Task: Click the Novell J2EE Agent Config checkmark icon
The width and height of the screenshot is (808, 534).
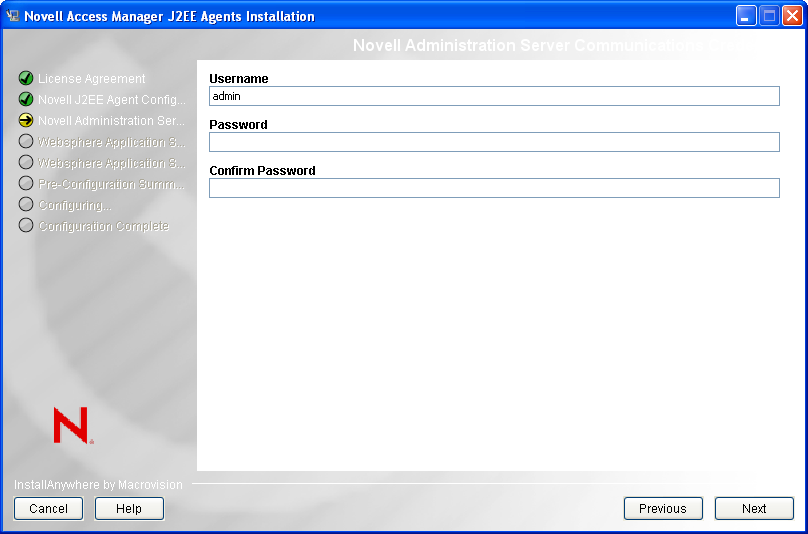Action: (26, 99)
